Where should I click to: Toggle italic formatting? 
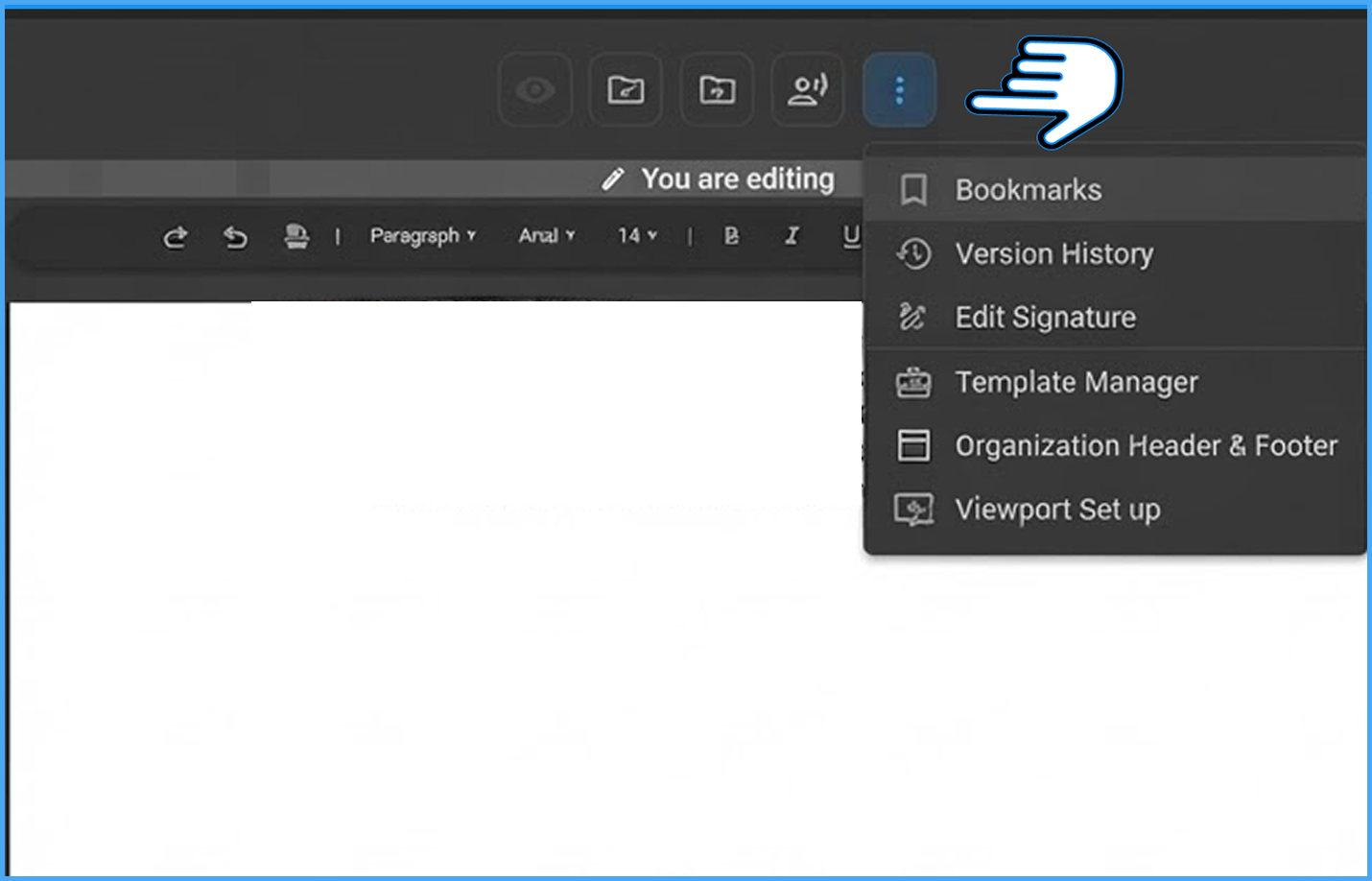(x=792, y=235)
